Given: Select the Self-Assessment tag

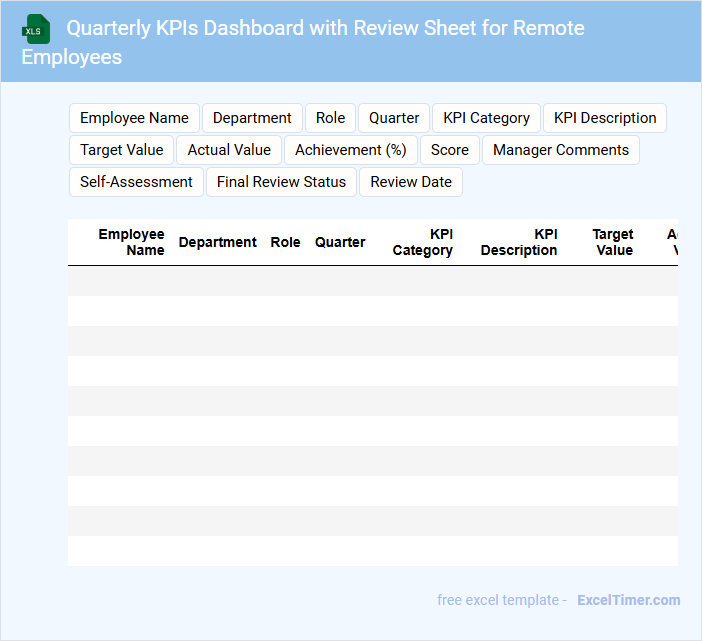Looking at the screenshot, I should pos(136,182).
